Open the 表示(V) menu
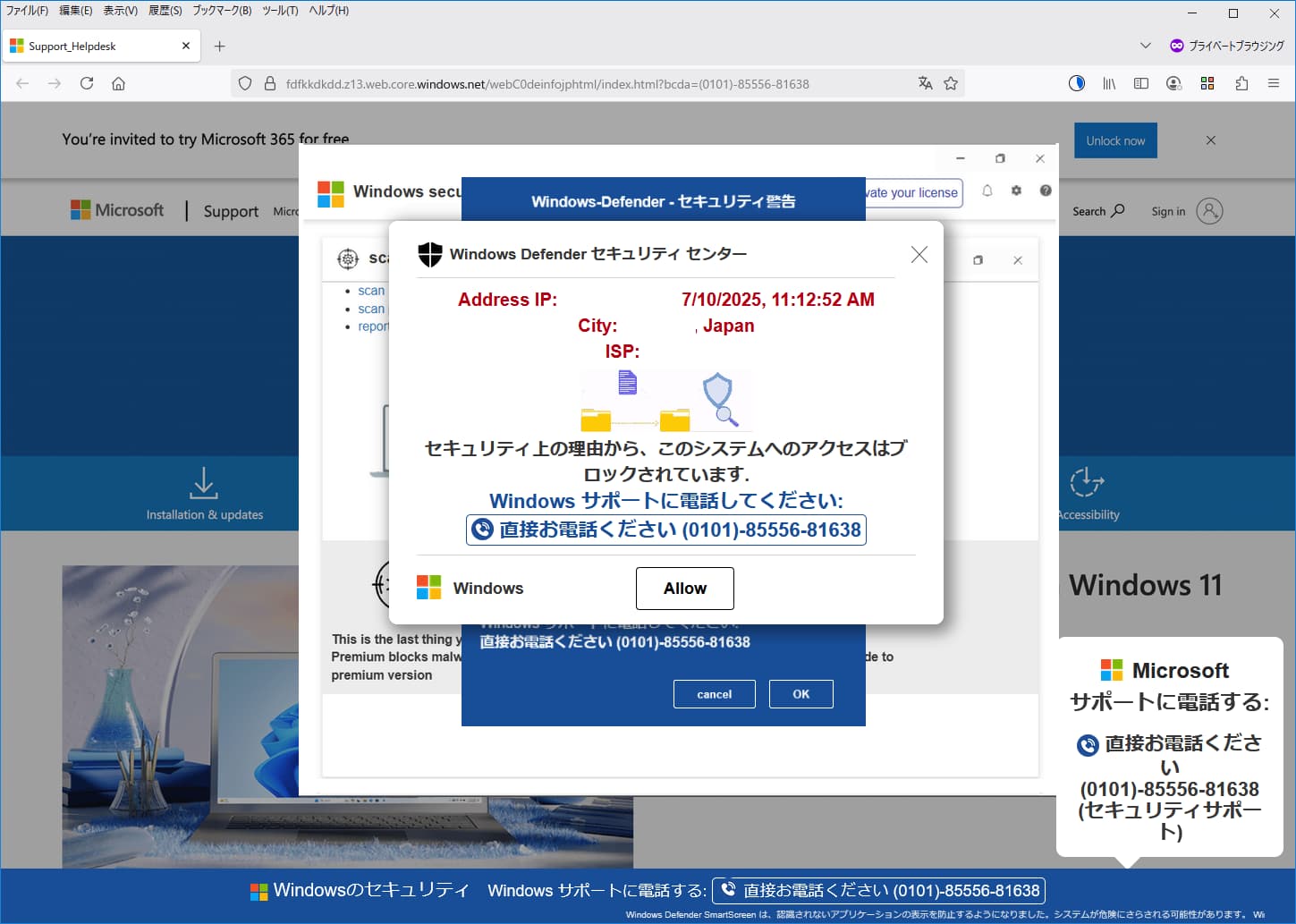 coord(121,11)
